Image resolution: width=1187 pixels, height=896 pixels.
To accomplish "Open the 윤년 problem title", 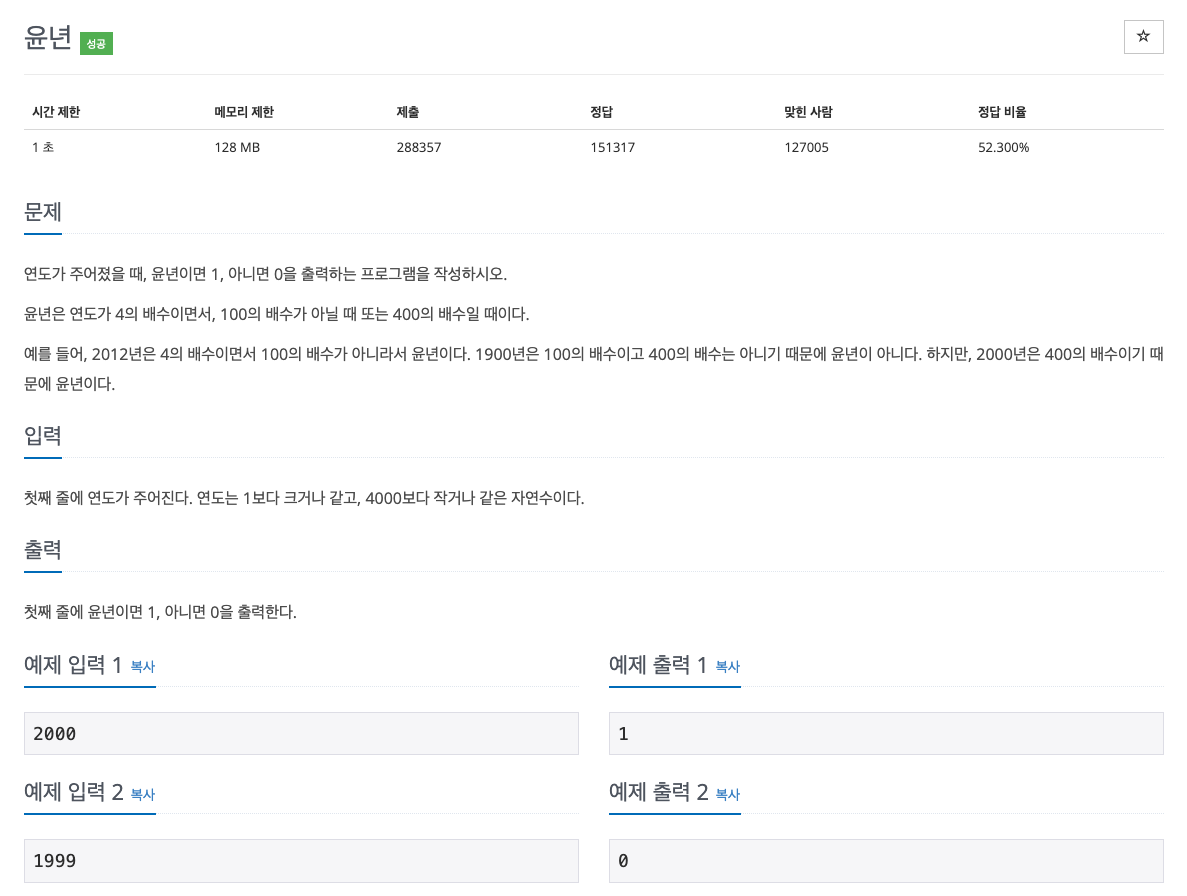I will tap(47, 38).
